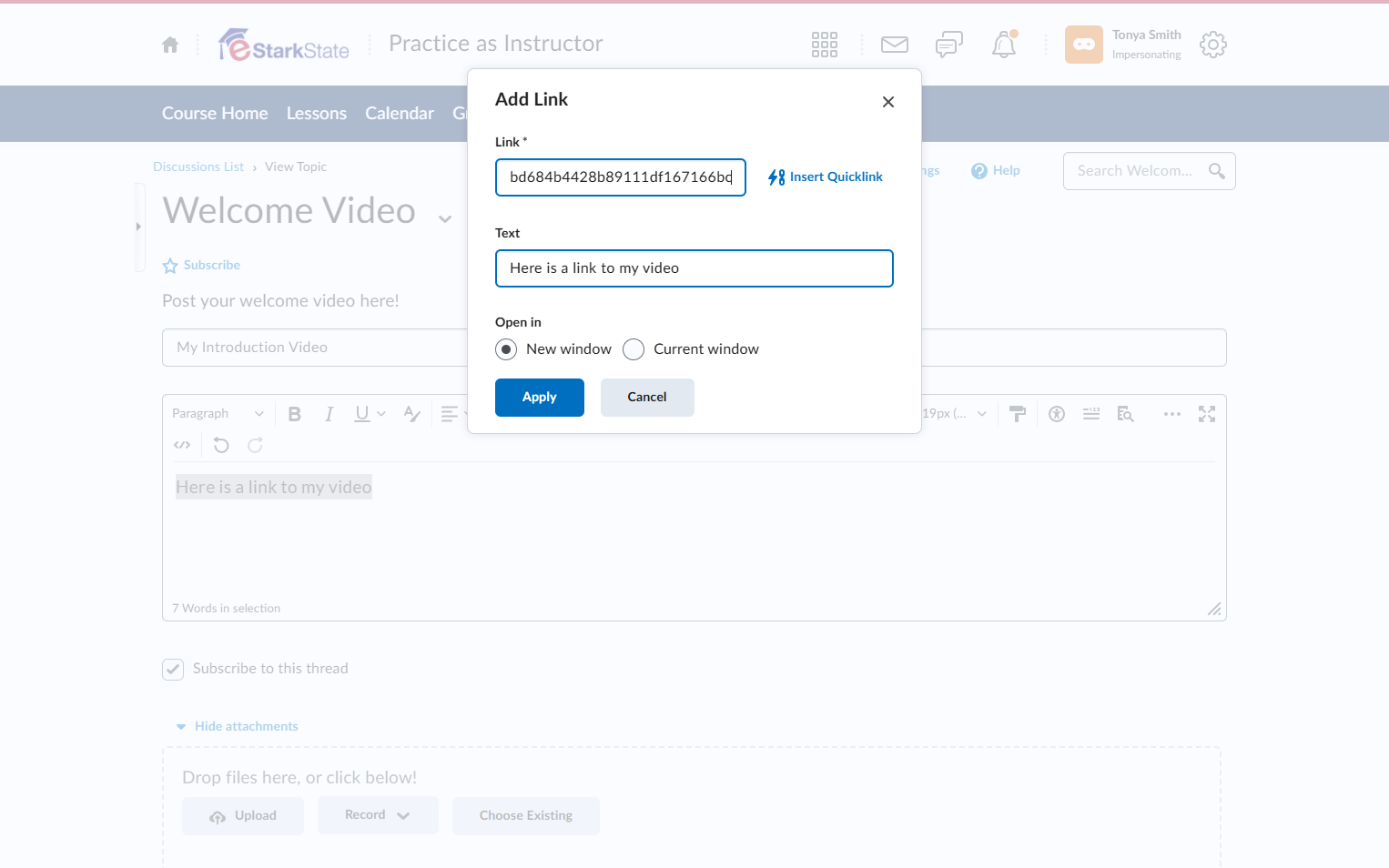
Task: Select the New window radio button
Action: [506, 349]
